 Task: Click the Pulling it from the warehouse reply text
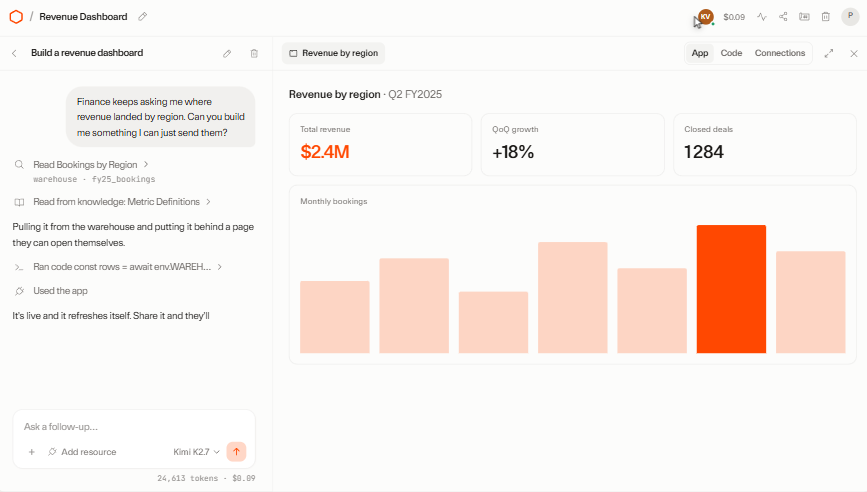[133, 234]
